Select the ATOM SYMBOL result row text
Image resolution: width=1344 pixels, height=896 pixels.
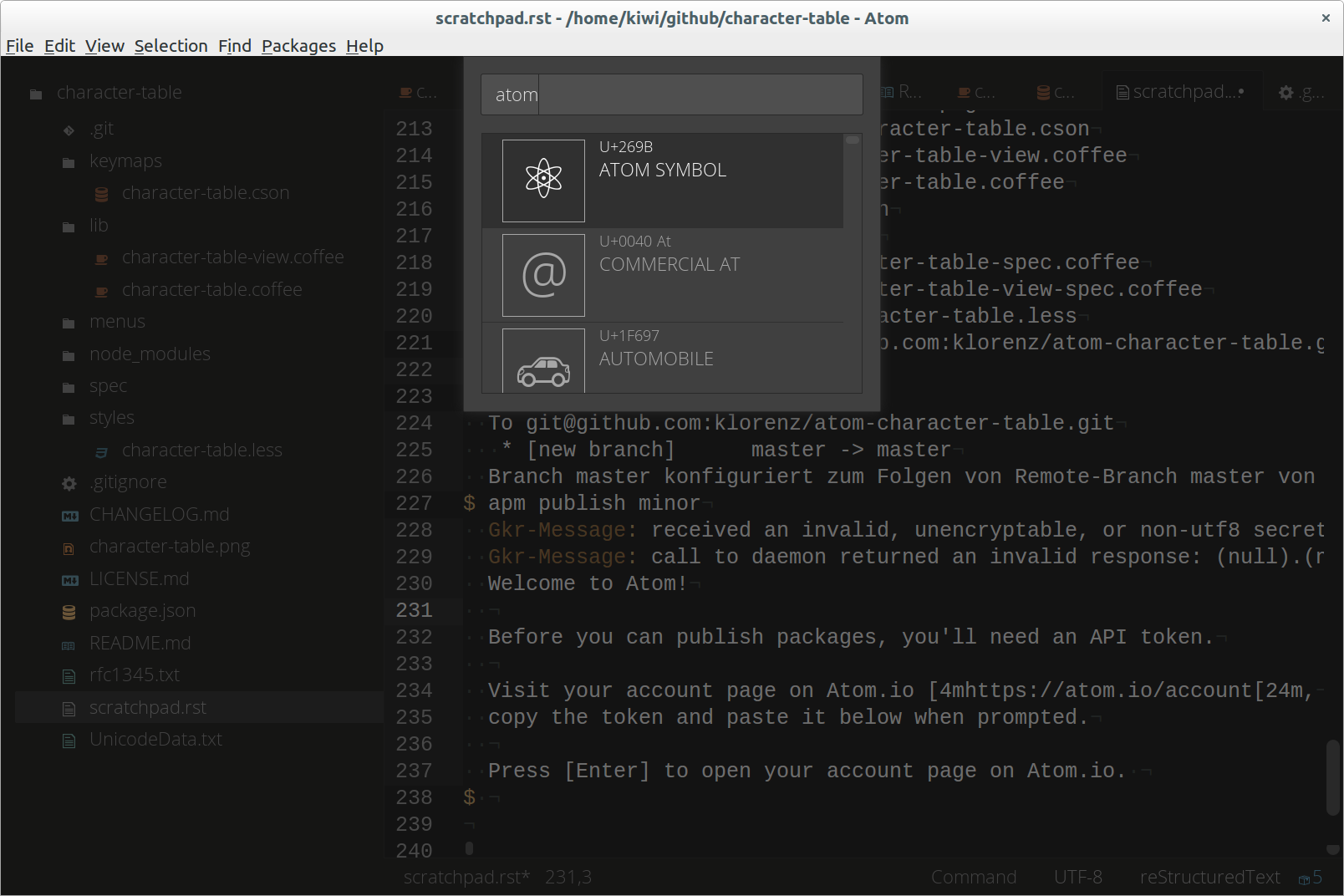click(663, 170)
